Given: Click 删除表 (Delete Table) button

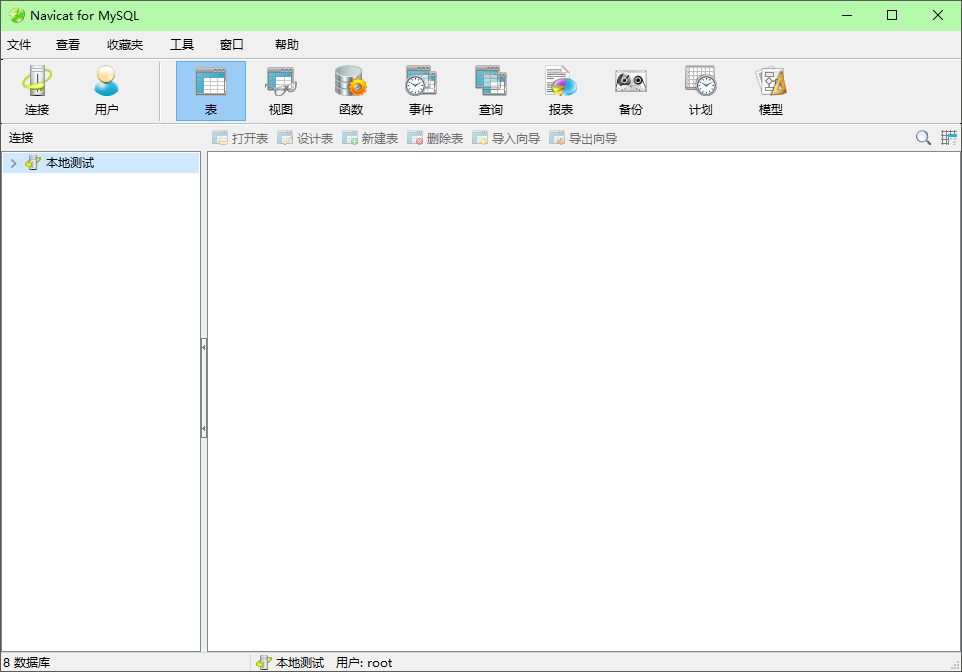Looking at the screenshot, I should tap(436, 139).
